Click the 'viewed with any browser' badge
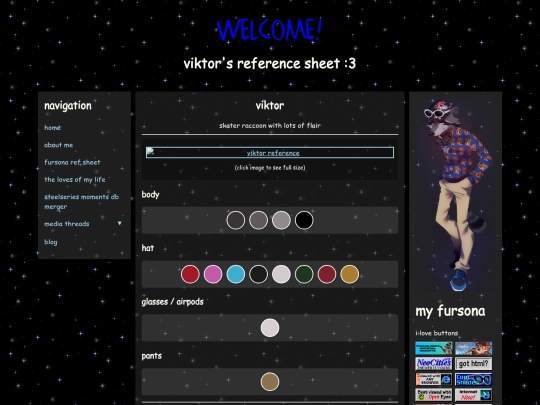The image size is (540, 405). [x=434, y=379]
